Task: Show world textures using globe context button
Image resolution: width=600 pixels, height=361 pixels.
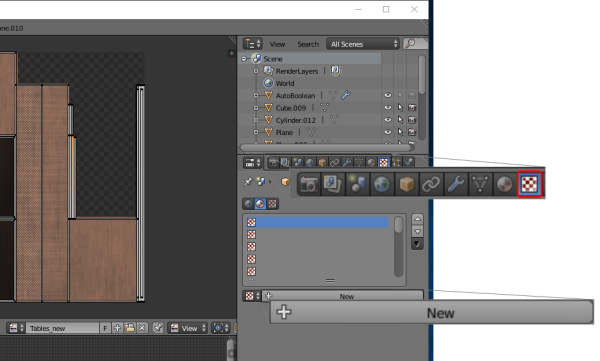Action: pyautogui.click(x=248, y=204)
